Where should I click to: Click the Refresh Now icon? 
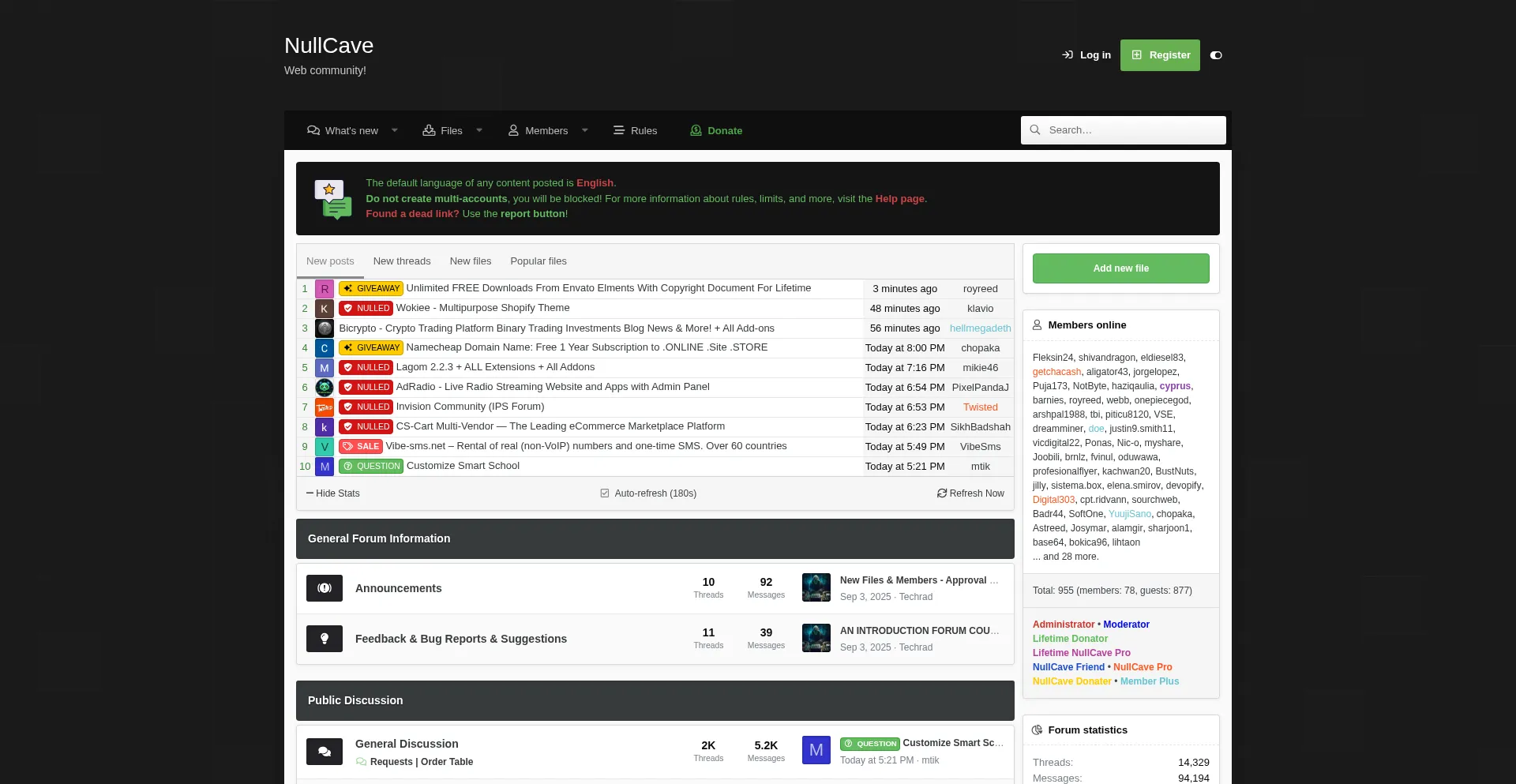pos(942,493)
